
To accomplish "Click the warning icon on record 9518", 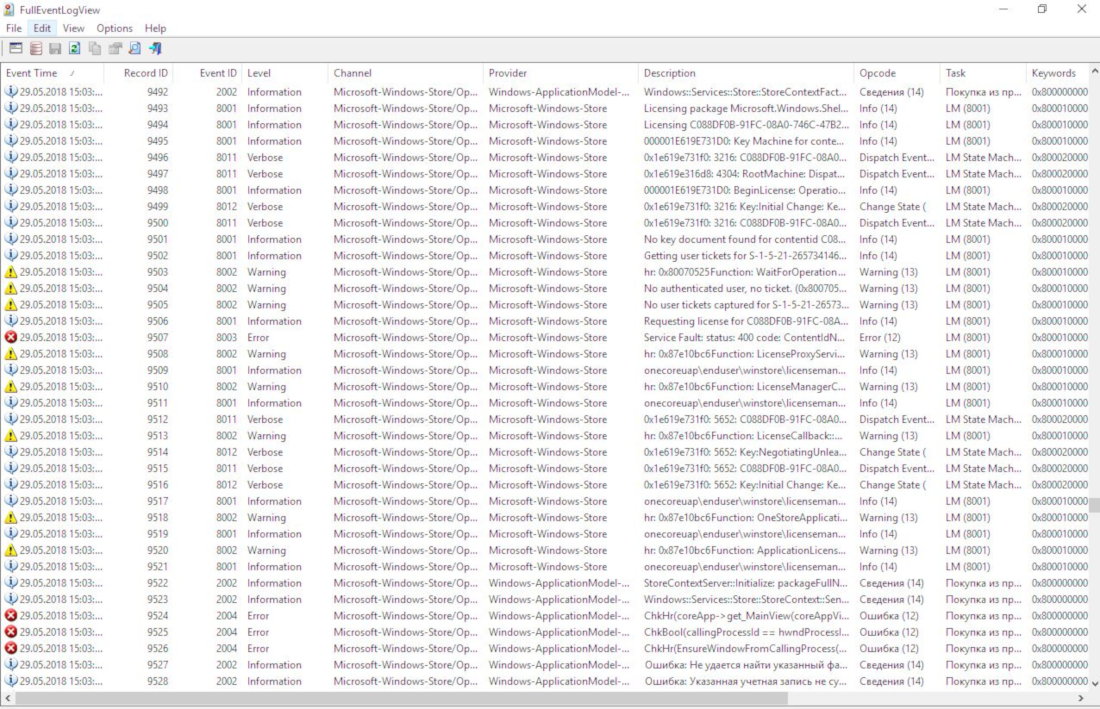I will (x=11, y=518).
